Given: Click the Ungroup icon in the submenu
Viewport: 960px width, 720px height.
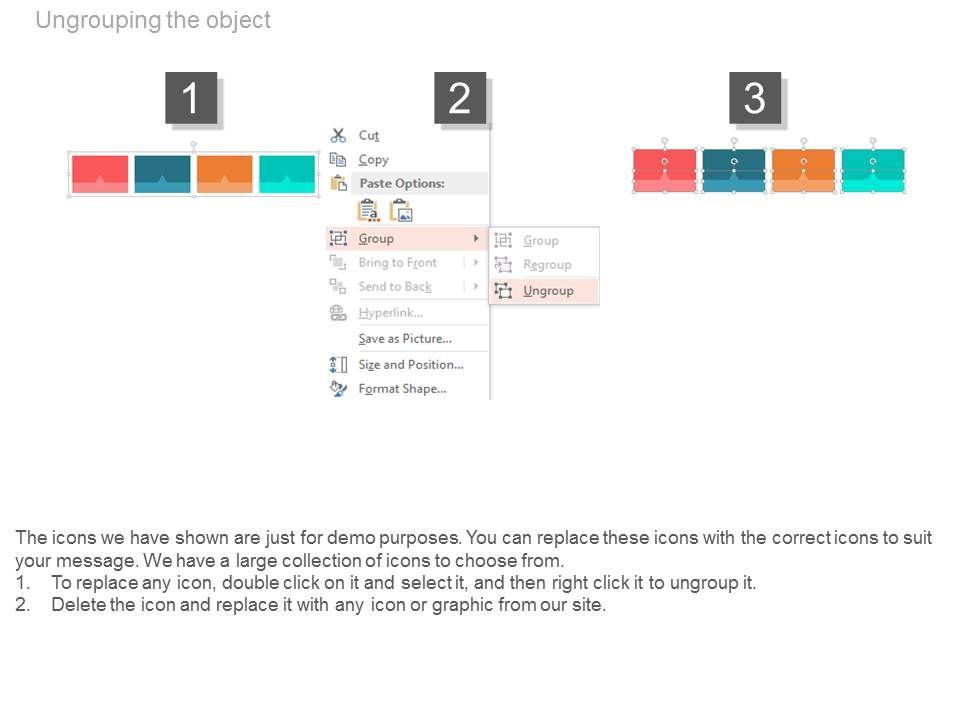Looking at the screenshot, I should coord(503,290).
